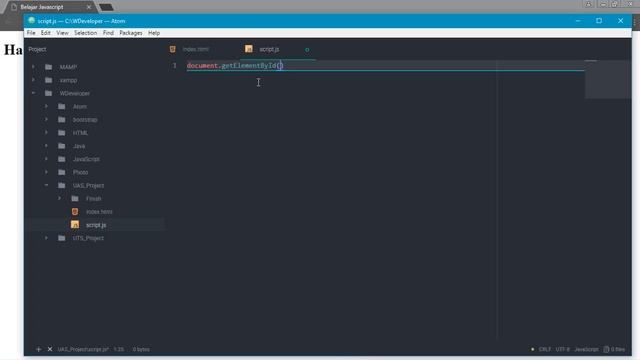This screenshot has height=360, width=640.
Task: Change line ending via CRLF button
Action: coord(544,349)
